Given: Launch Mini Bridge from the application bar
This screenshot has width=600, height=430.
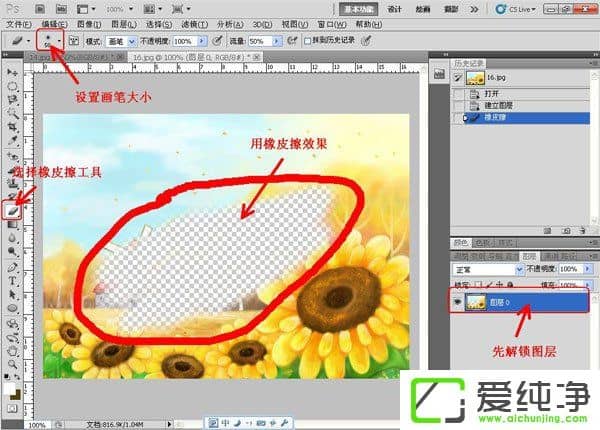Looking at the screenshot, I should click(61, 9).
